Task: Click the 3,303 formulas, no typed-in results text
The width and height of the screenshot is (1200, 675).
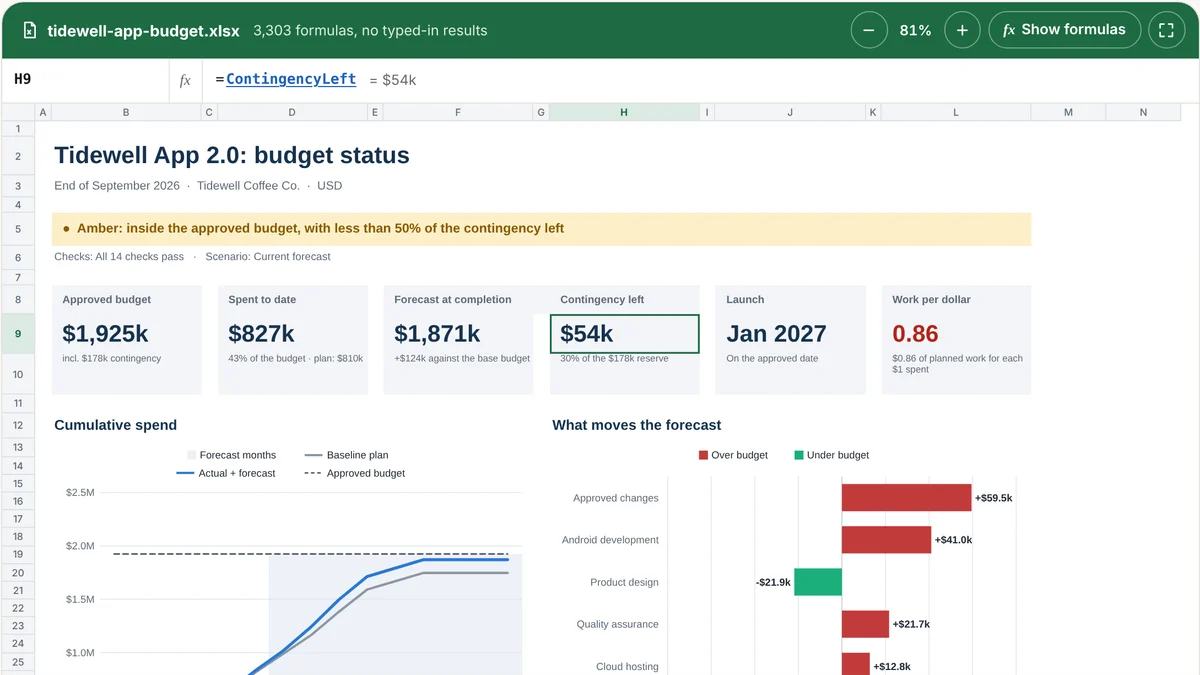Action: pyautogui.click(x=370, y=30)
